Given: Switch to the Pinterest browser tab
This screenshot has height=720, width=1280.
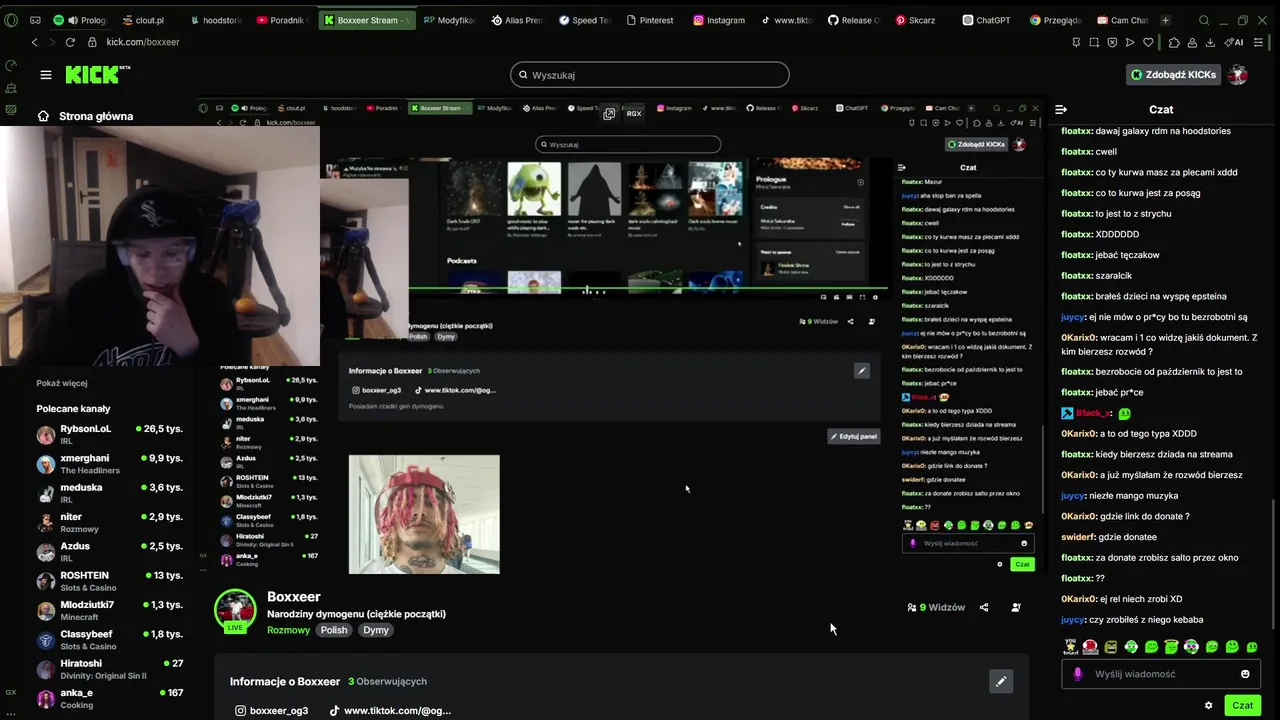Looking at the screenshot, I should click(x=649, y=20).
